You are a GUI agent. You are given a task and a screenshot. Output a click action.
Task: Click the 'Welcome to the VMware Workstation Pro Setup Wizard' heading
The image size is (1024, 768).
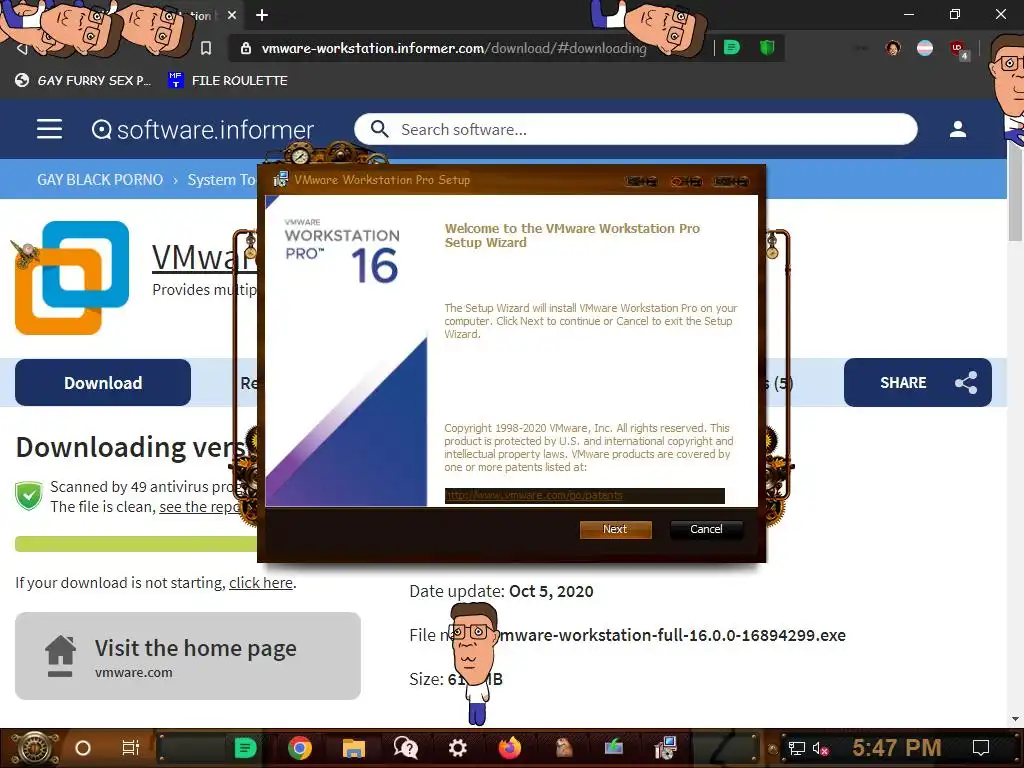point(572,235)
